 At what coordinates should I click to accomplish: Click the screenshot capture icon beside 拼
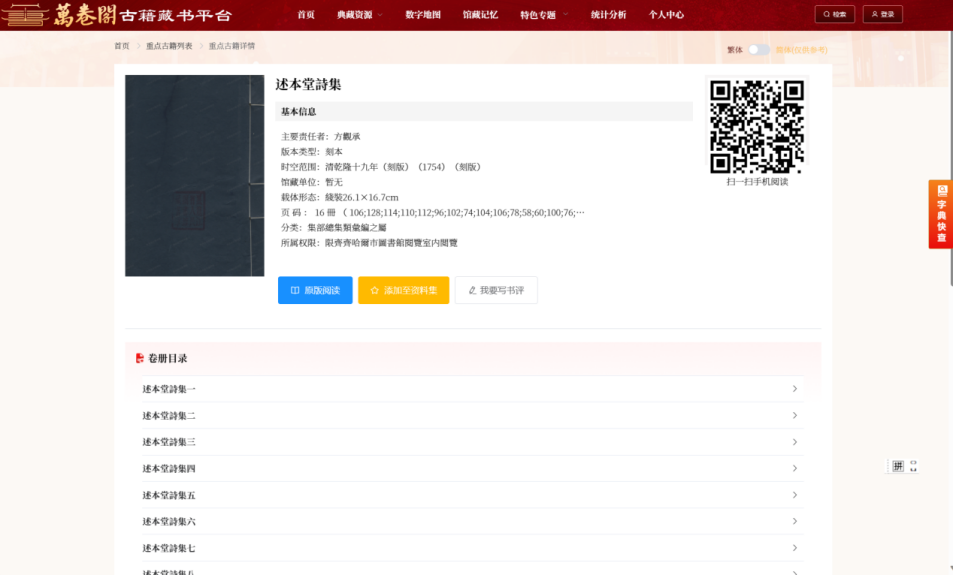pos(913,466)
